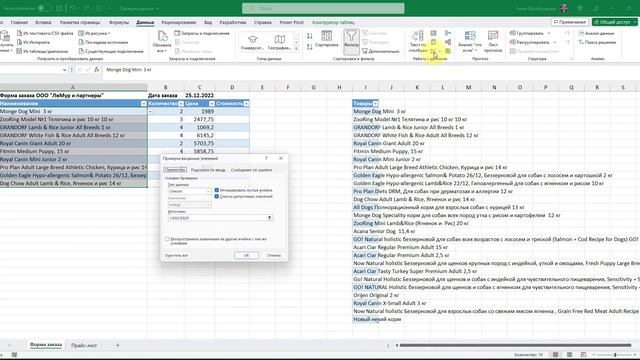
Task: Click 'Дополнительно' advanced filter
Action: pos(380,51)
